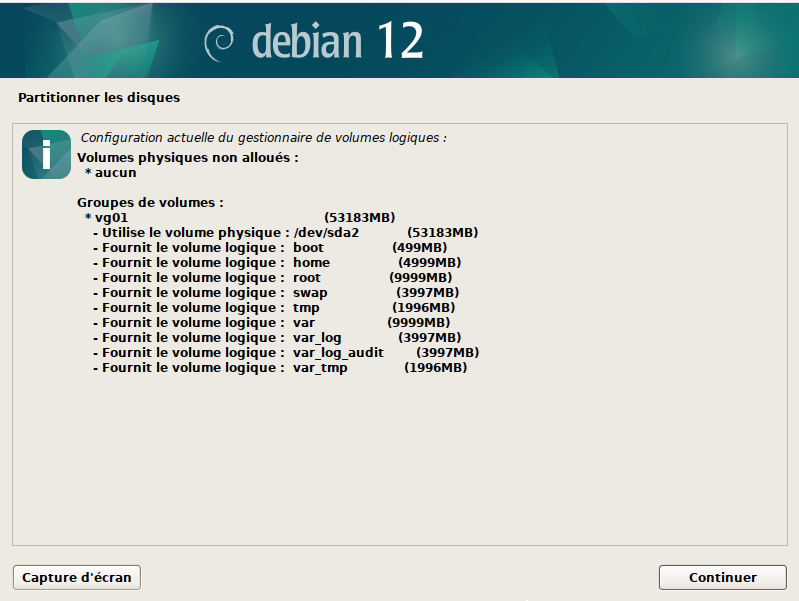Click the swap logical volume row

[276, 293]
